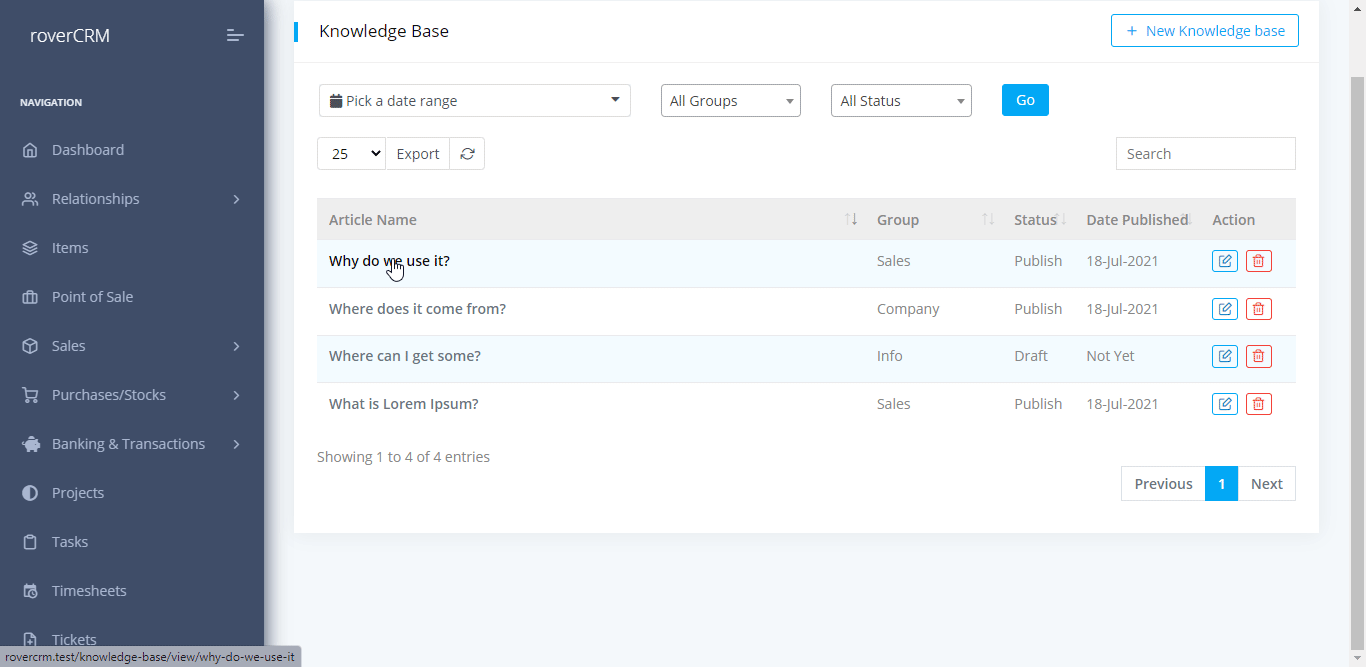
Task: Open the All Groups dropdown
Action: click(730, 101)
